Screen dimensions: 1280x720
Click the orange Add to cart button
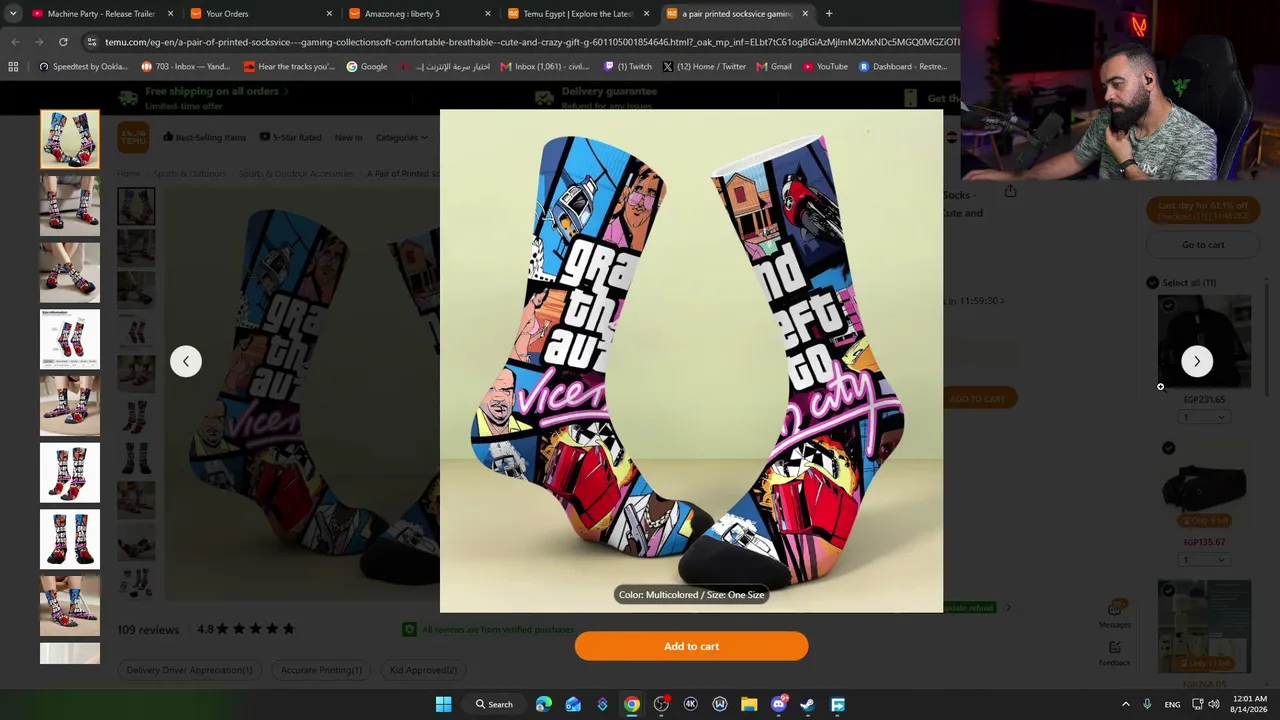click(x=691, y=646)
